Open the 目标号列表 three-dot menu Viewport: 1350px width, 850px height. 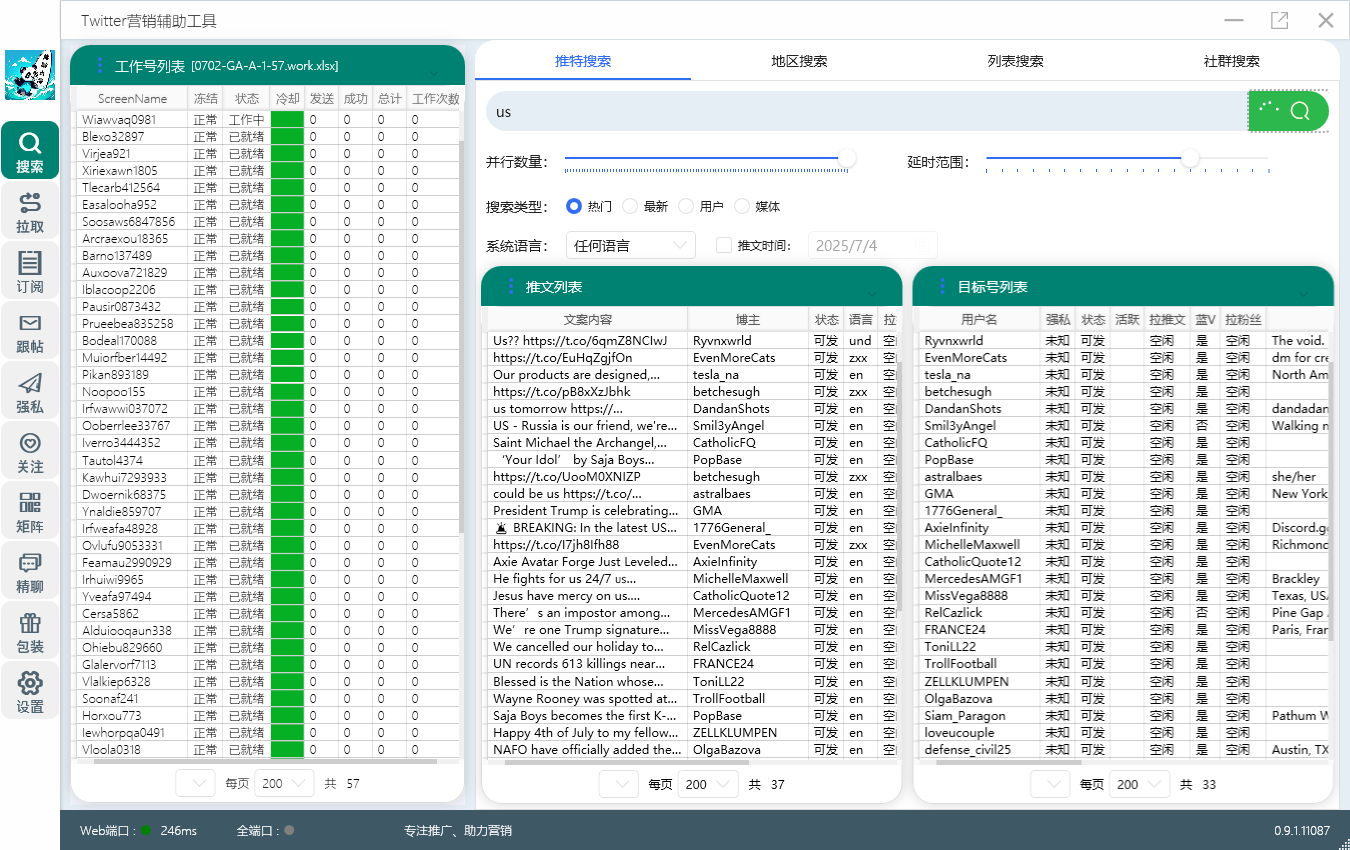click(942, 287)
